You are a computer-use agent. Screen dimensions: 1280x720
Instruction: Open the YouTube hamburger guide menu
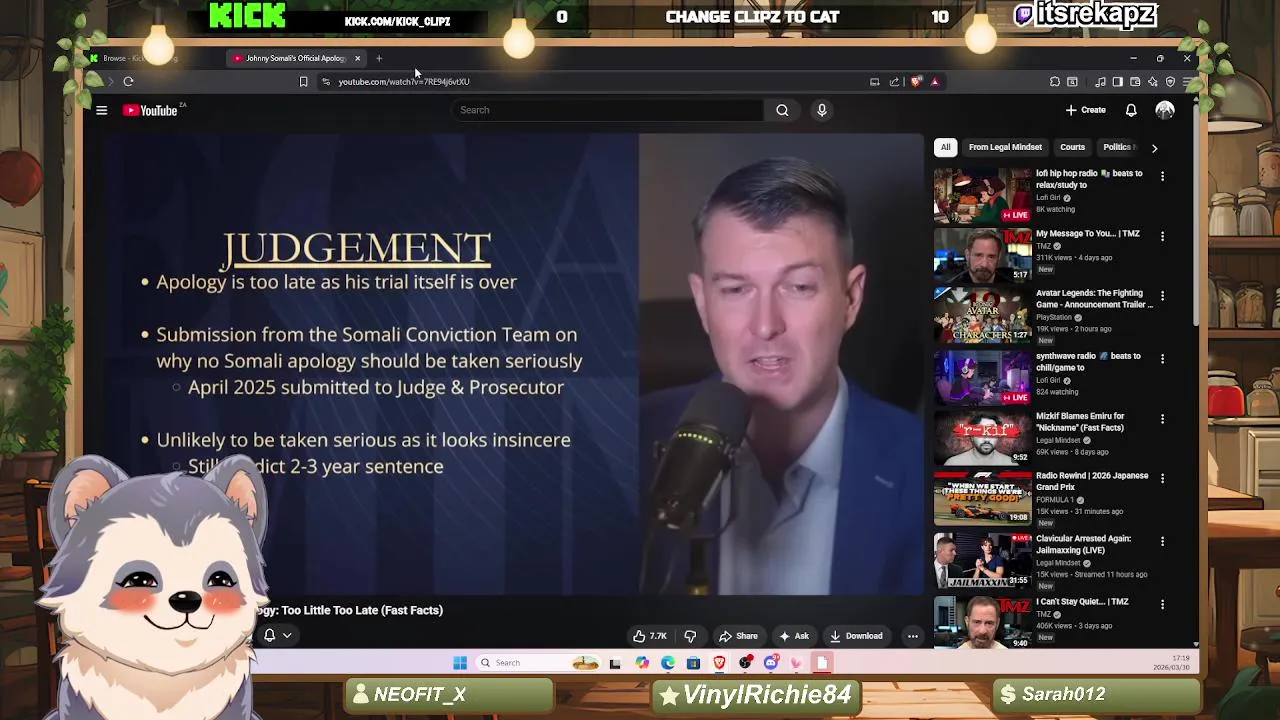(101, 110)
